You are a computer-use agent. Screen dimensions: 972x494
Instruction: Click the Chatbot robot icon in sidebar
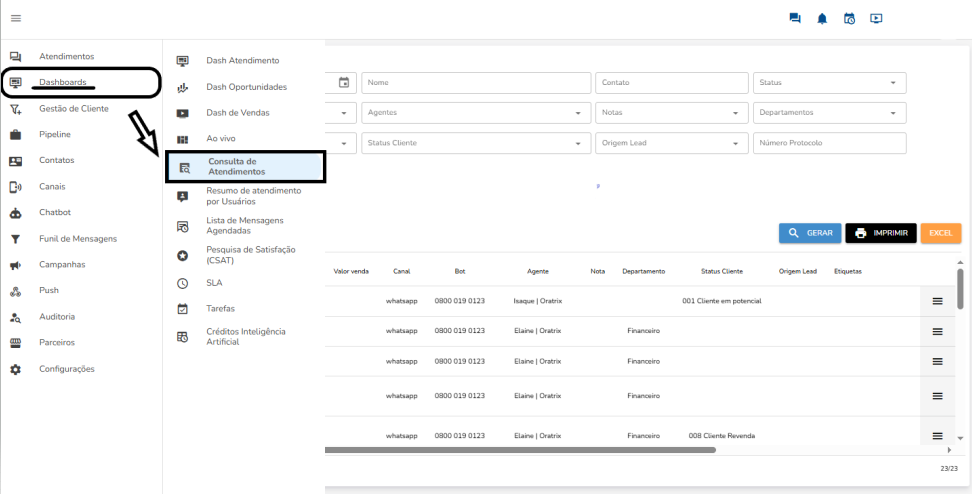(x=16, y=213)
